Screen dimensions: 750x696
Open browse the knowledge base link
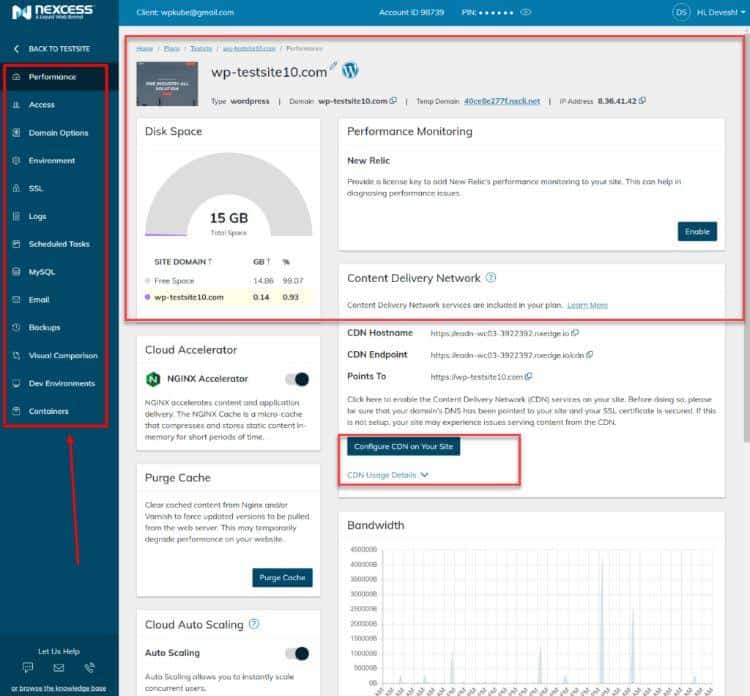click(x=58, y=688)
